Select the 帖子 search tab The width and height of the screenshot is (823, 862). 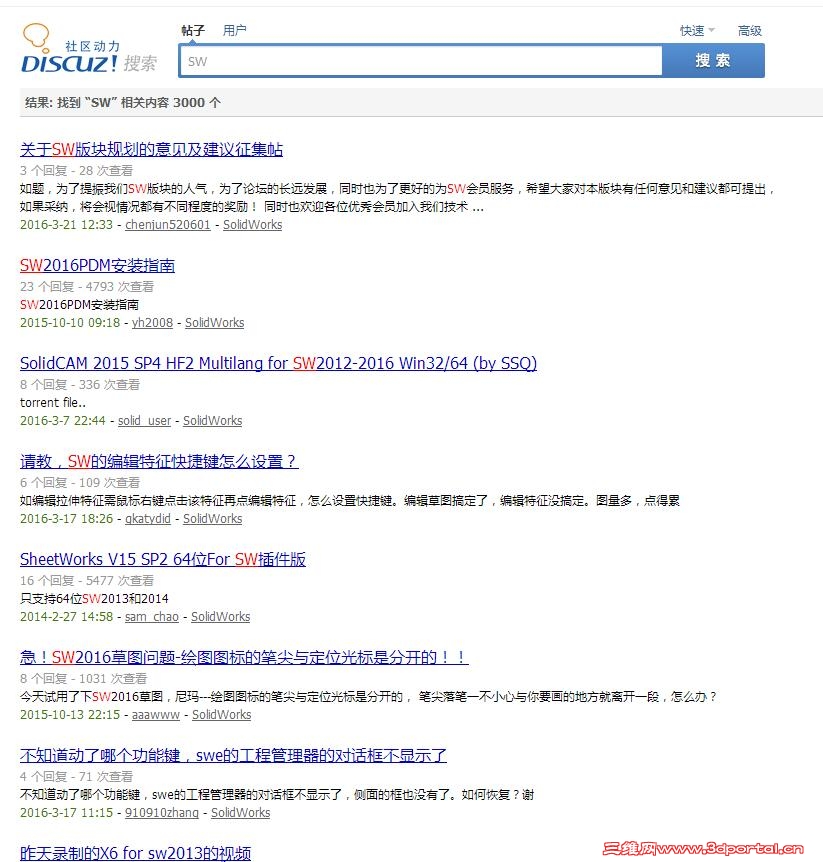click(x=194, y=30)
